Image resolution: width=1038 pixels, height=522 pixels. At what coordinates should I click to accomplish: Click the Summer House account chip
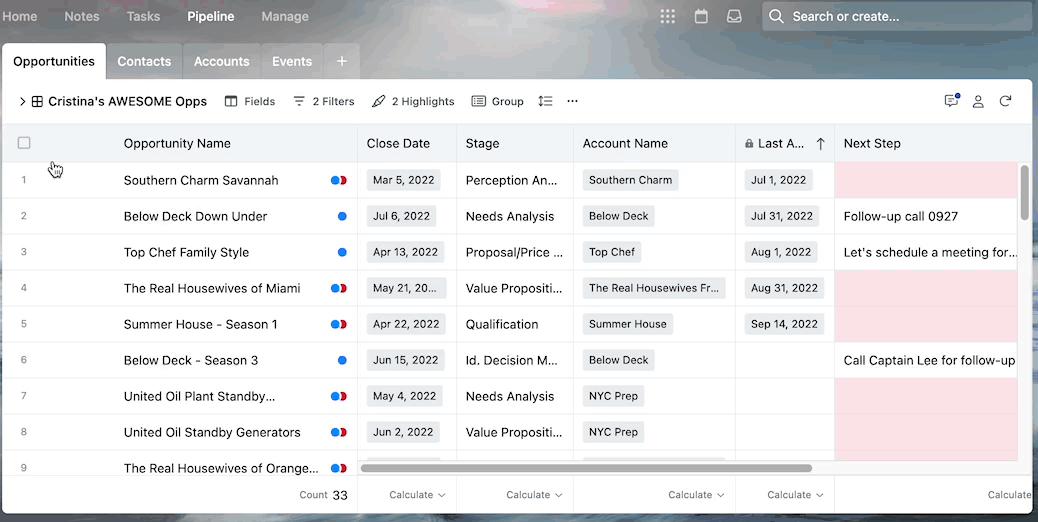click(628, 324)
